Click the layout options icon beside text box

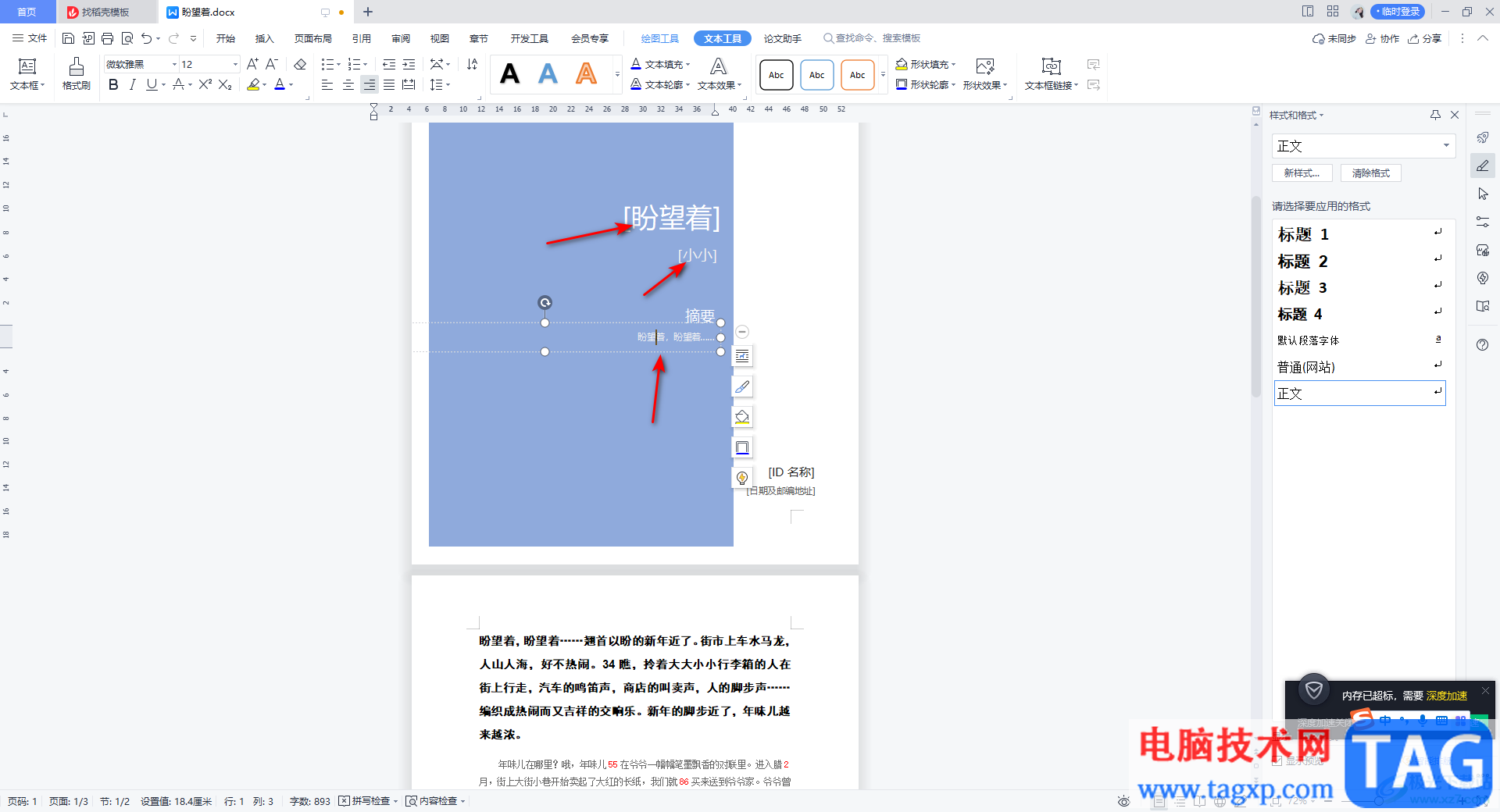(742, 356)
